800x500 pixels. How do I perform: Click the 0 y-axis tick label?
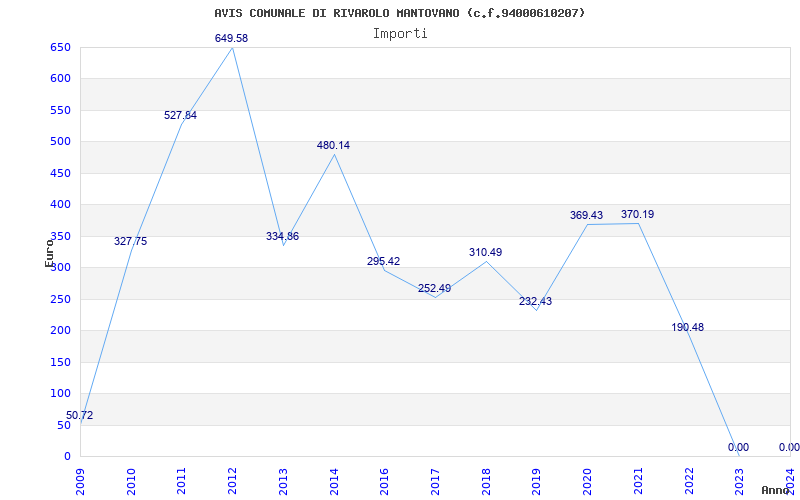coord(67,456)
